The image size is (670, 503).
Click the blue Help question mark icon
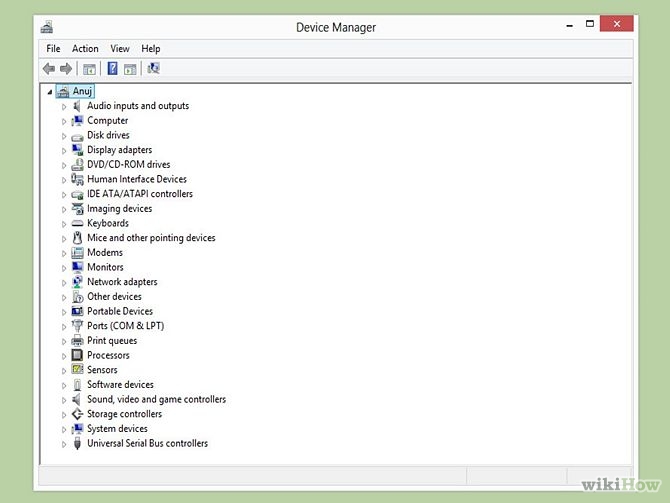[x=113, y=69]
